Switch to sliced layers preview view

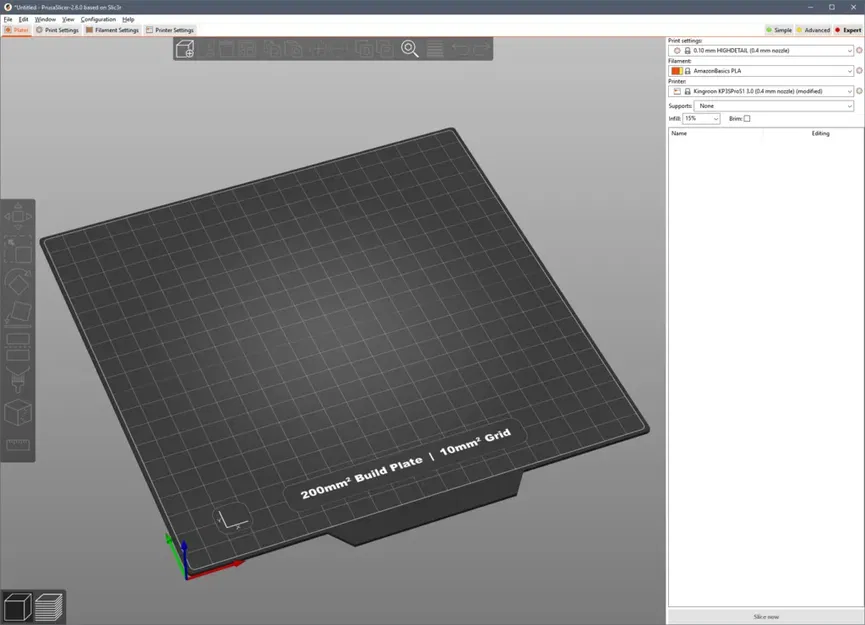(49, 606)
